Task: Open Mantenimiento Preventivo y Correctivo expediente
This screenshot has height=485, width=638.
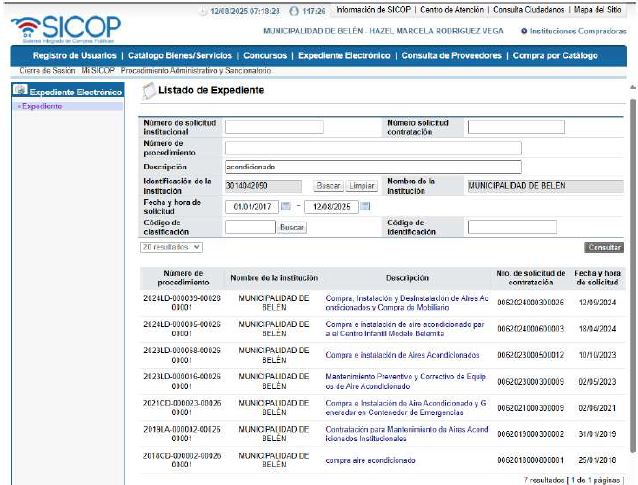Action: pos(405,381)
